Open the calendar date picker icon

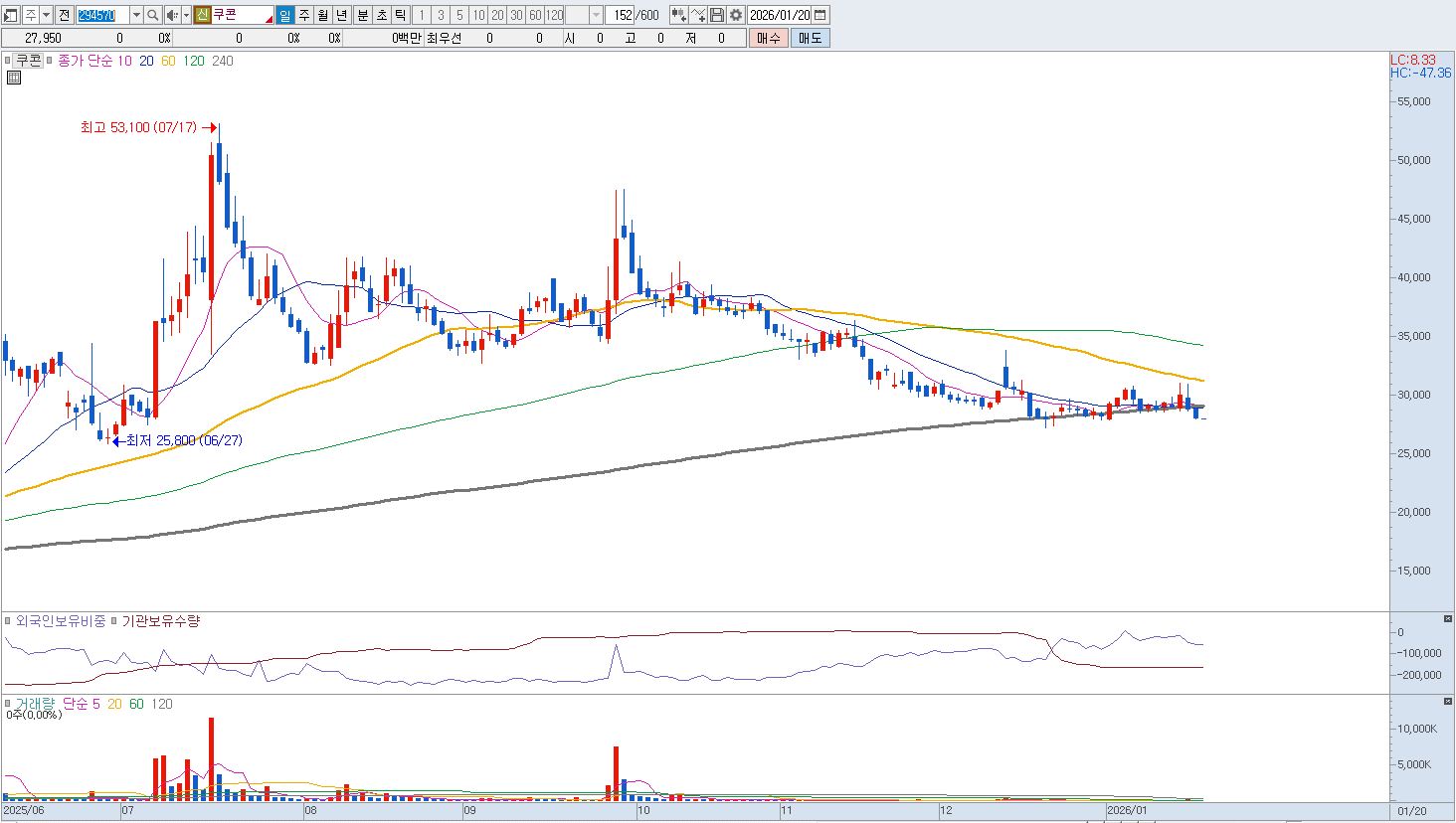pos(820,15)
